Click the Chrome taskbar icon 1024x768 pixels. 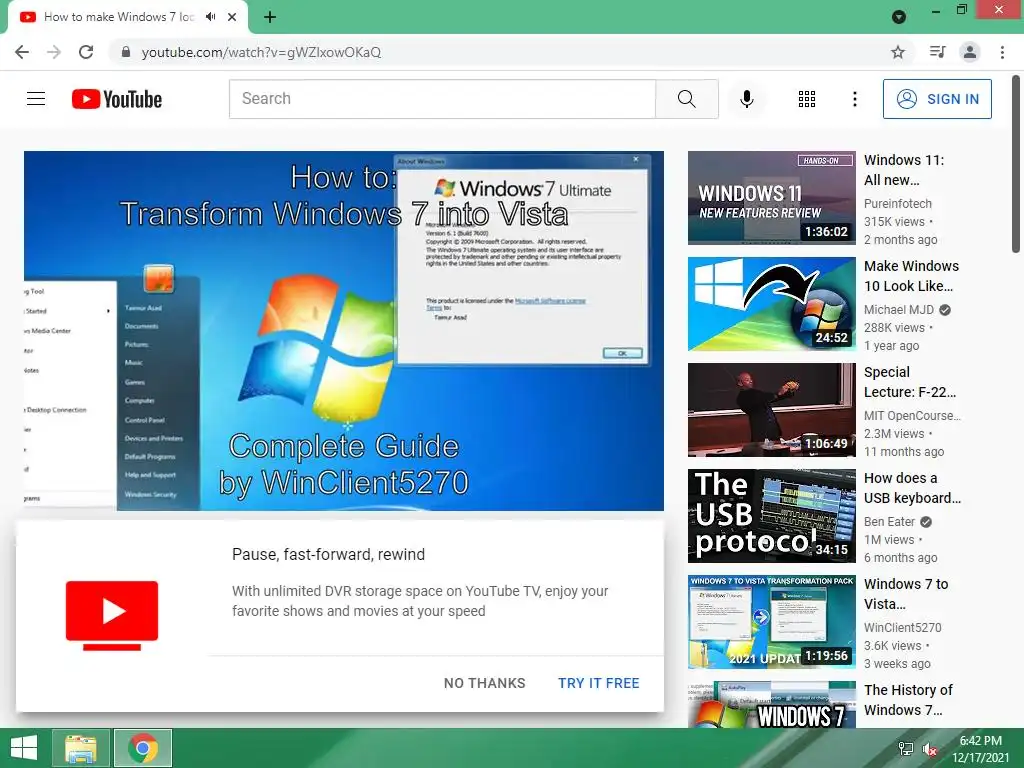[143, 748]
